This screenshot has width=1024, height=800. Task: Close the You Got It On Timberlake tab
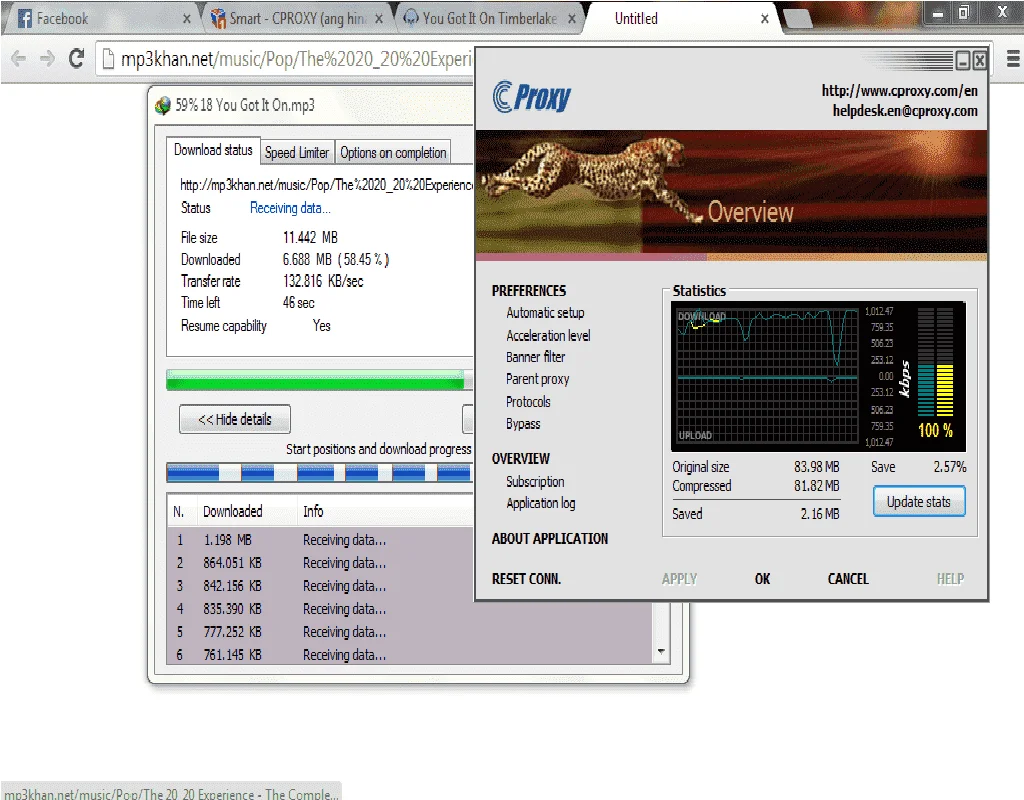tap(572, 19)
